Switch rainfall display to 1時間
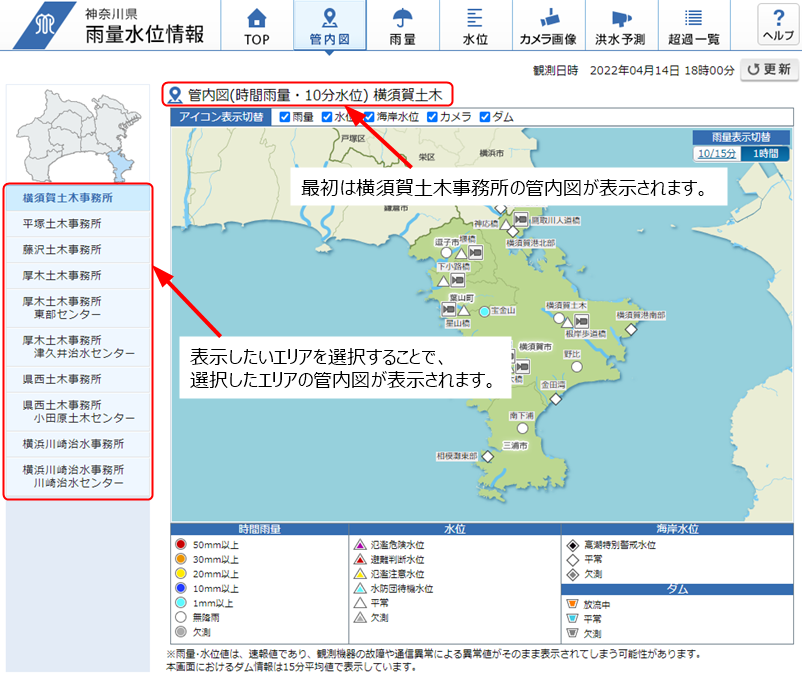This screenshot has width=802, height=676. [x=765, y=153]
